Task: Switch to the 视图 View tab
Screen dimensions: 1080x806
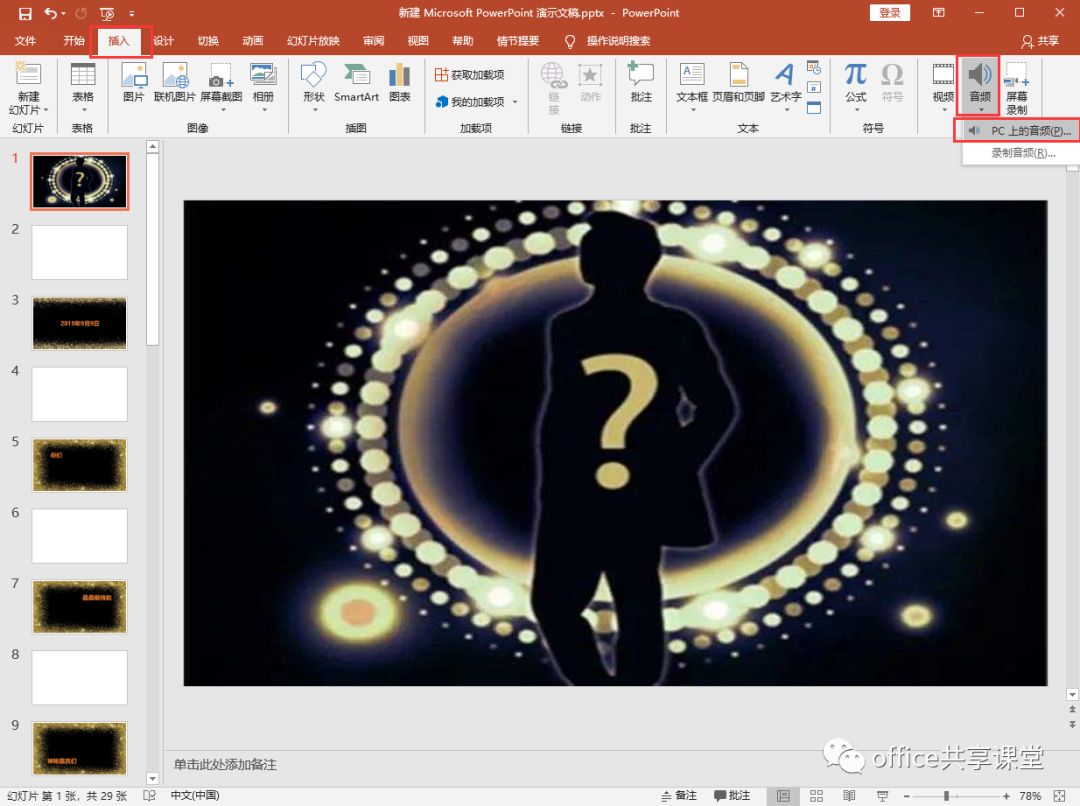Action: (418, 41)
